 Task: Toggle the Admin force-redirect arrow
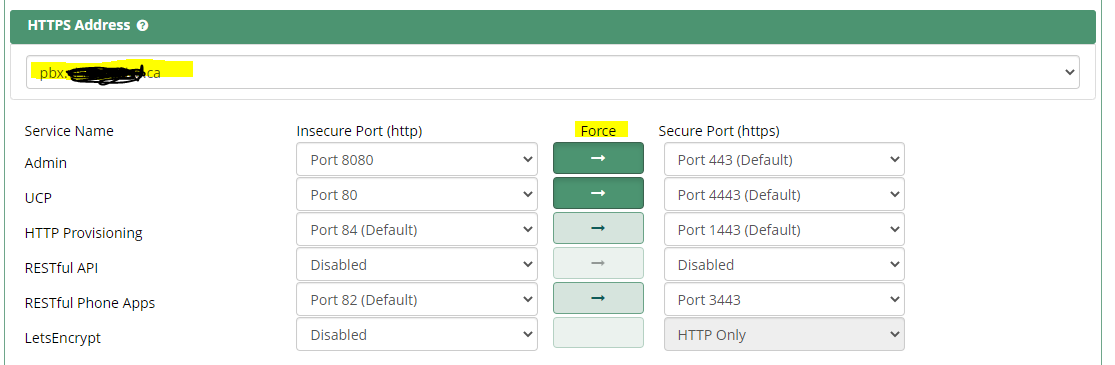click(x=598, y=158)
